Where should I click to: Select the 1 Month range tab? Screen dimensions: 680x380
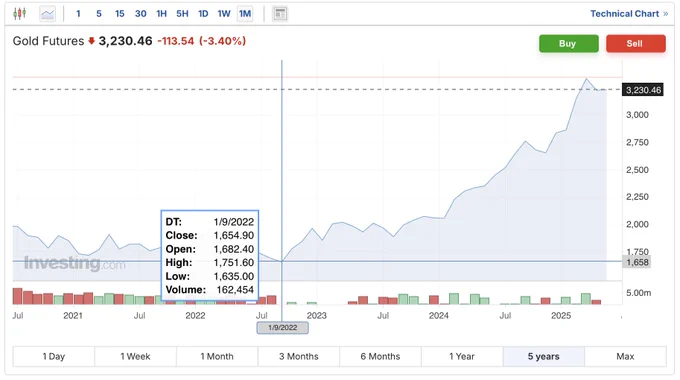[x=217, y=357]
